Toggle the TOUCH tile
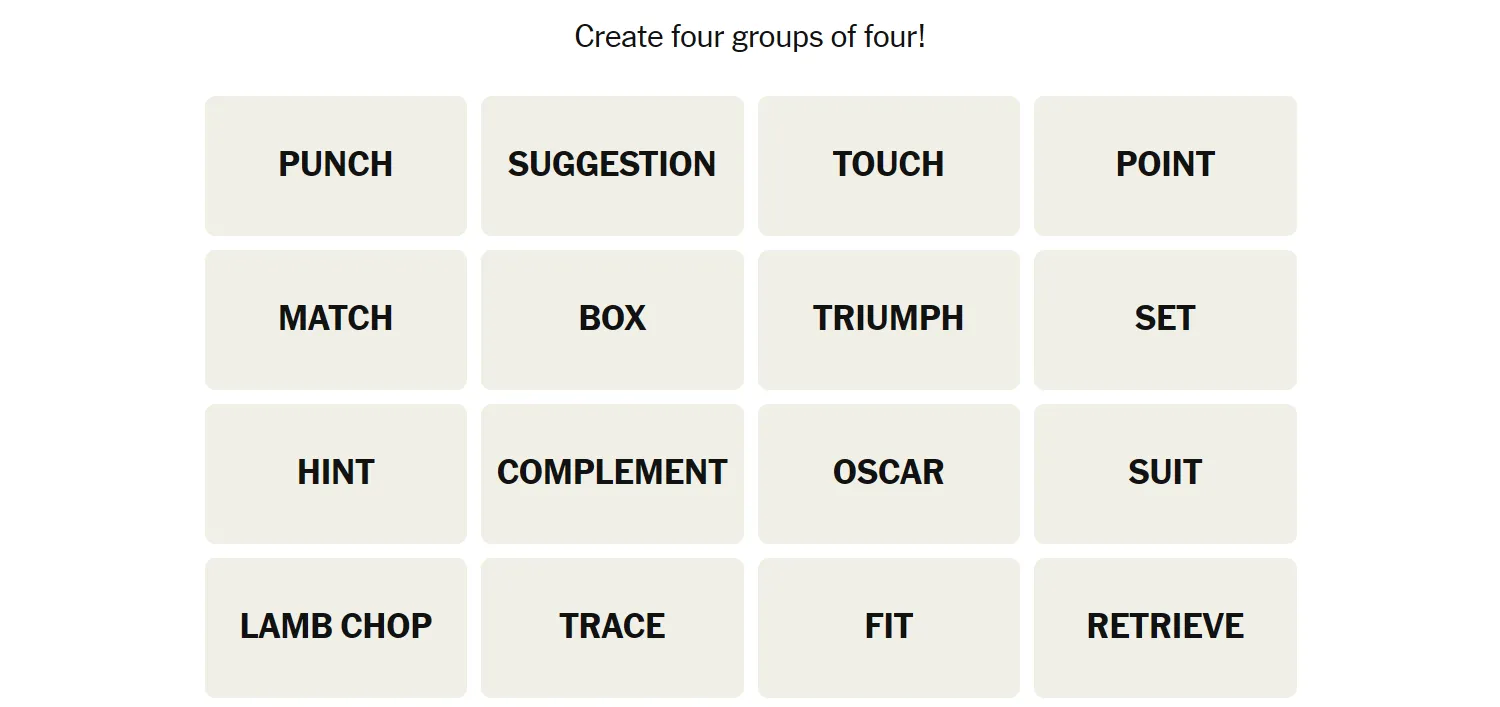The width and height of the screenshot is (1500, 707). [889, 166]
